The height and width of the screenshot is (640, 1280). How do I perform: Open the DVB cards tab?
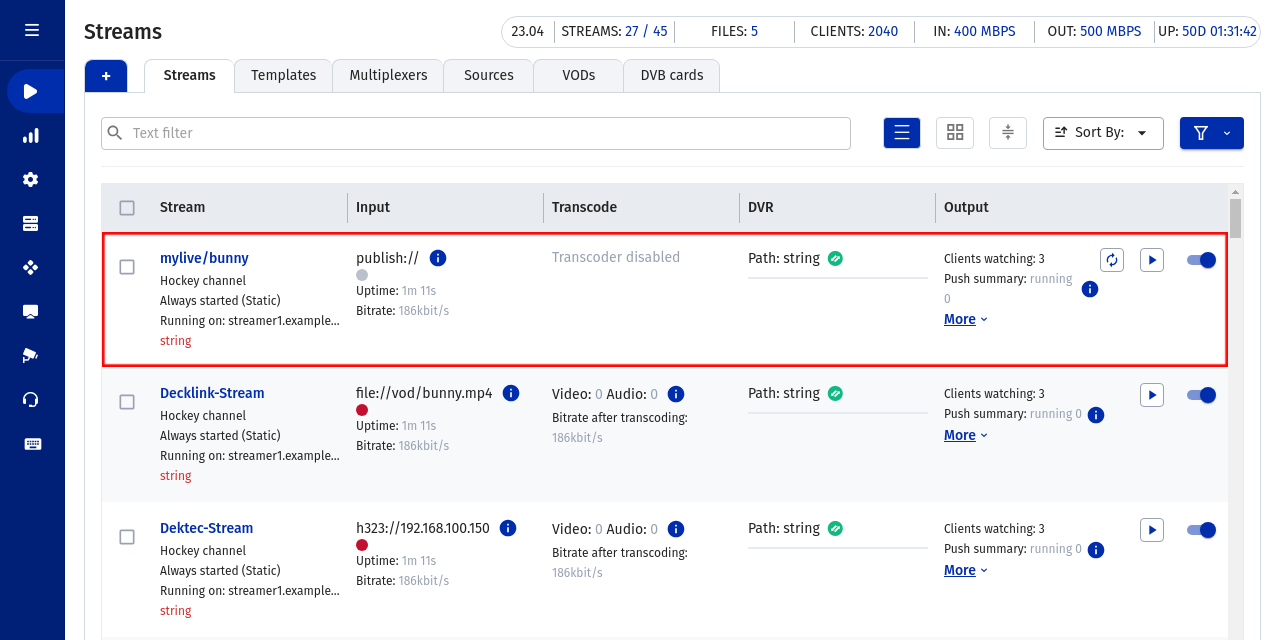click(671, 76)
